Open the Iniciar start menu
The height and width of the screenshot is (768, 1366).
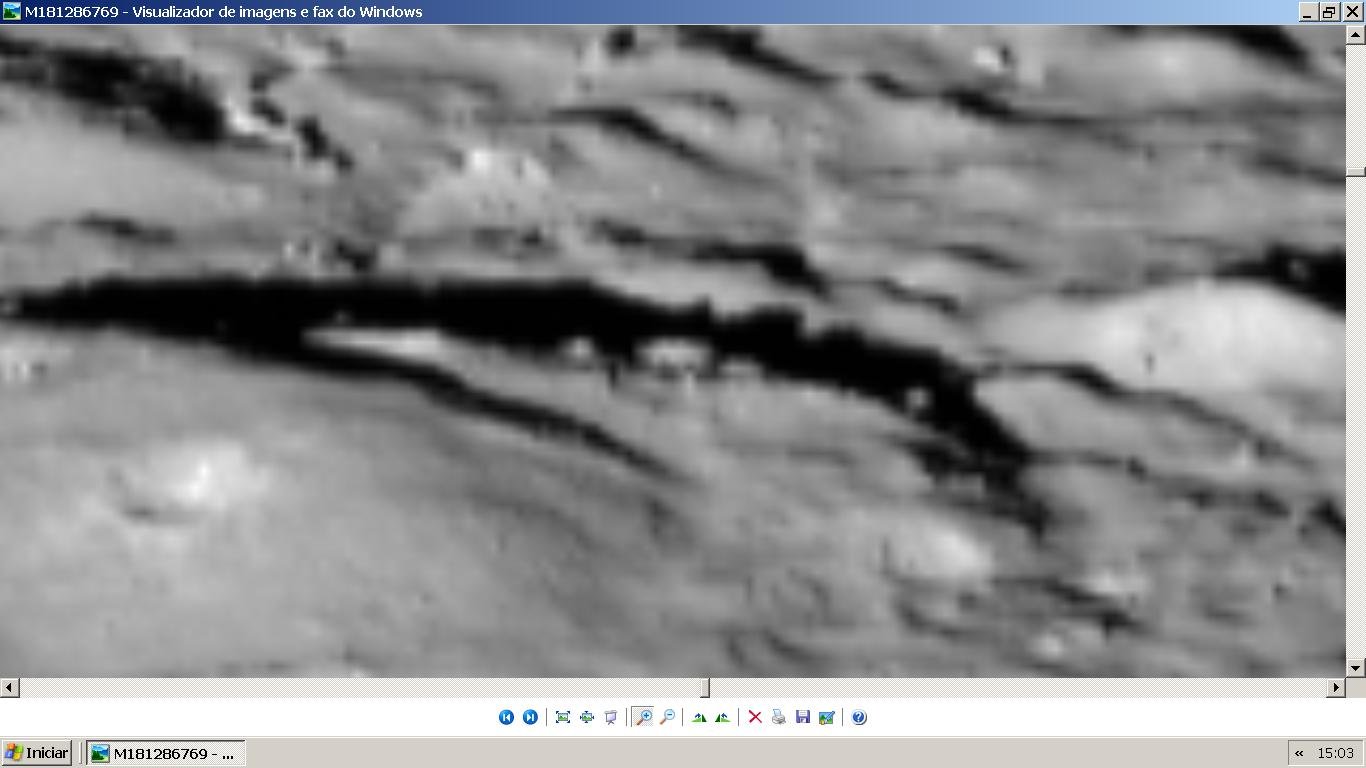click(x=37, y=753)
